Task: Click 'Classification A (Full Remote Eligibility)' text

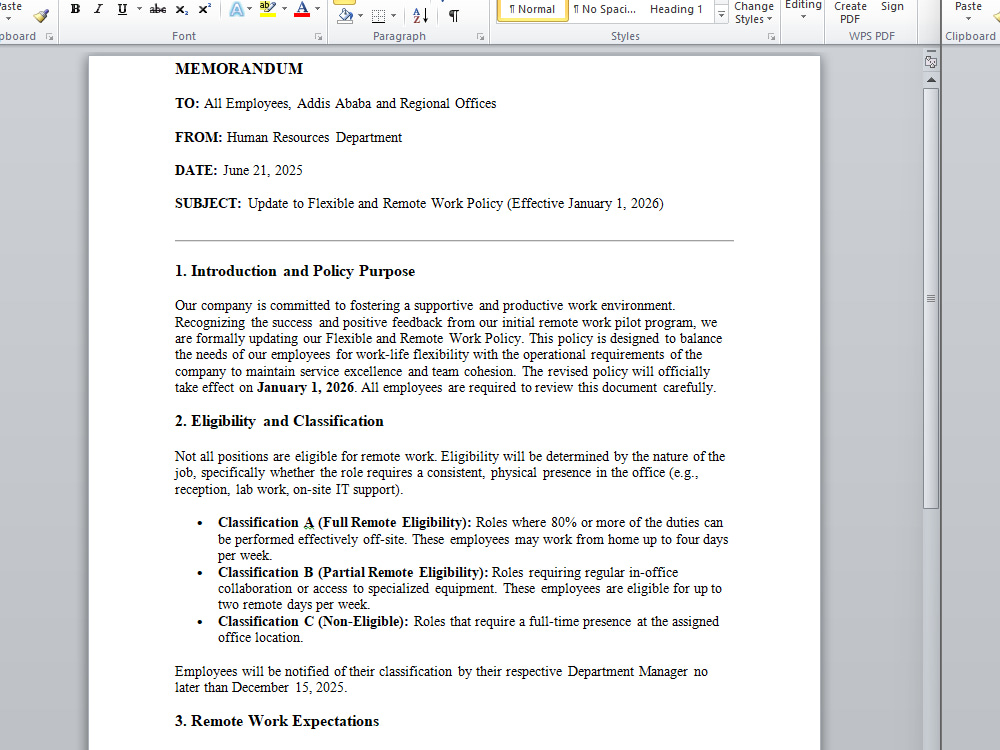Action: [344, 522]
